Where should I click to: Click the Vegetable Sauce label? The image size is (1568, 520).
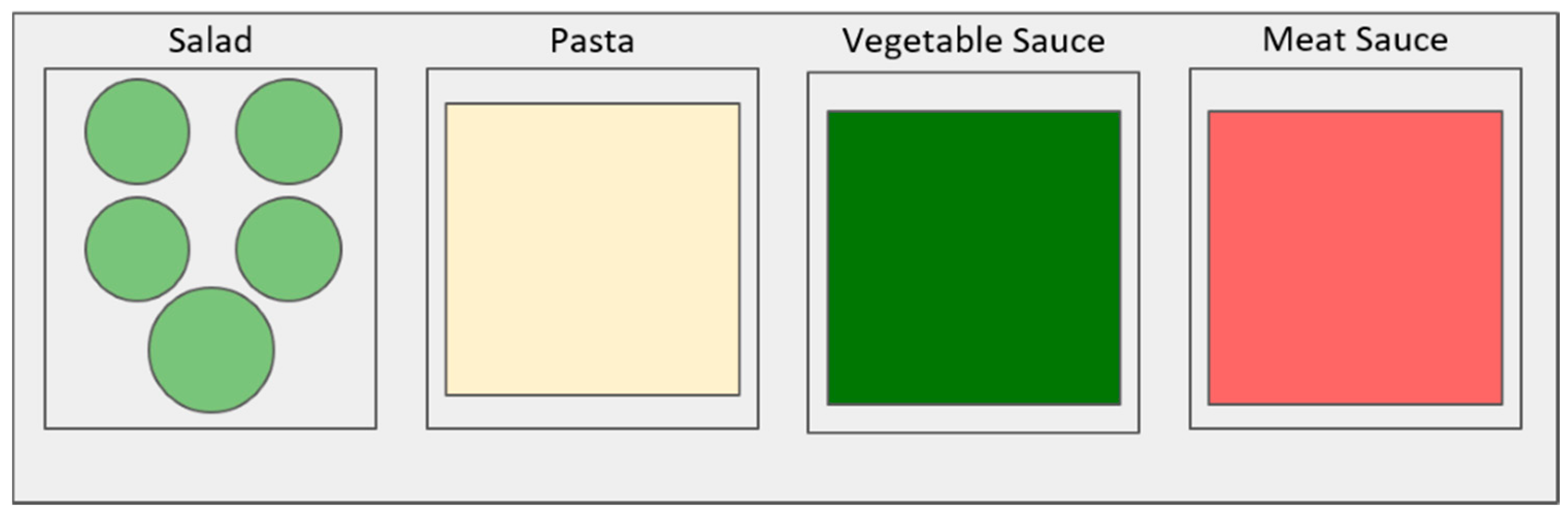coord(973,41)
